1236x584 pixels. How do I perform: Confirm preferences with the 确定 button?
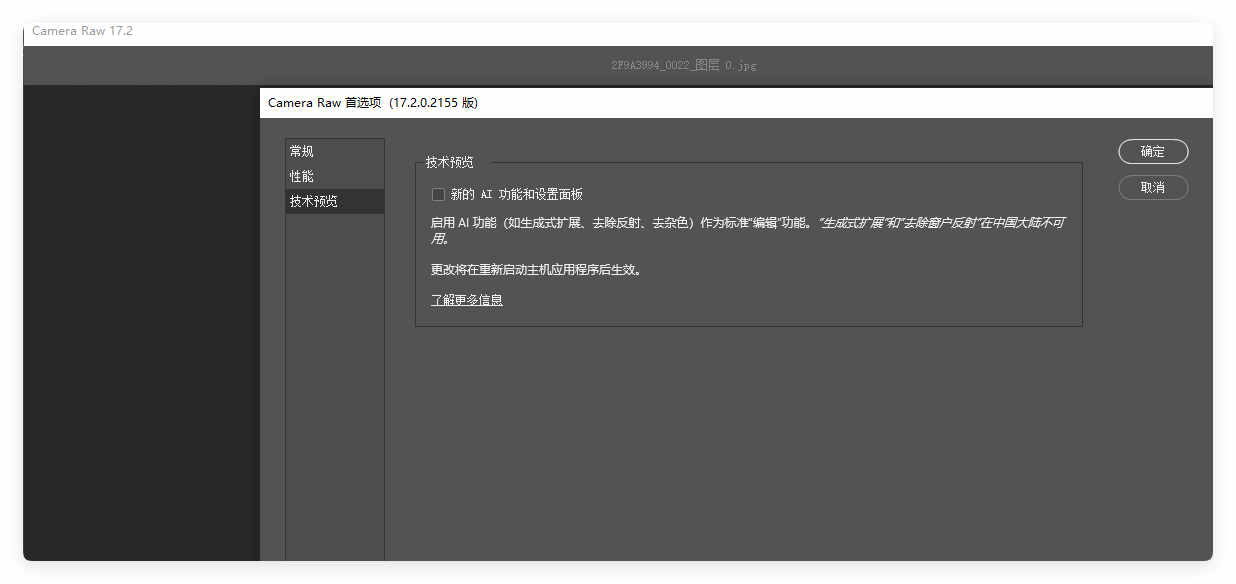1153,152
